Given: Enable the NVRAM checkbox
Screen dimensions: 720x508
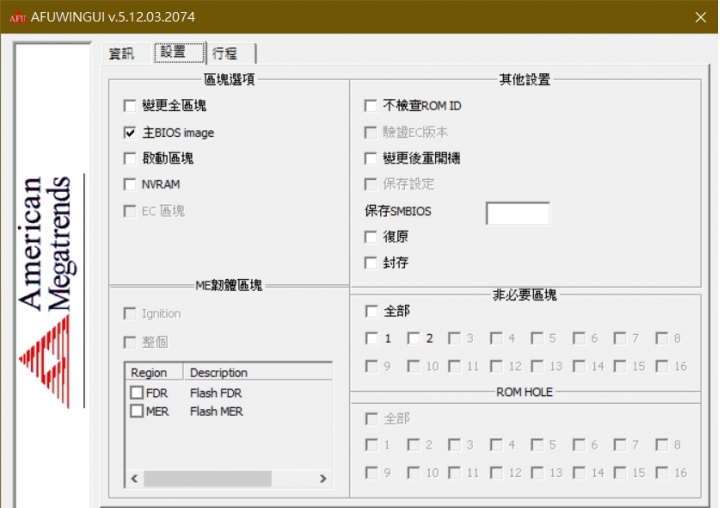Looking at the screenshot, I should [x=130, y=185].
